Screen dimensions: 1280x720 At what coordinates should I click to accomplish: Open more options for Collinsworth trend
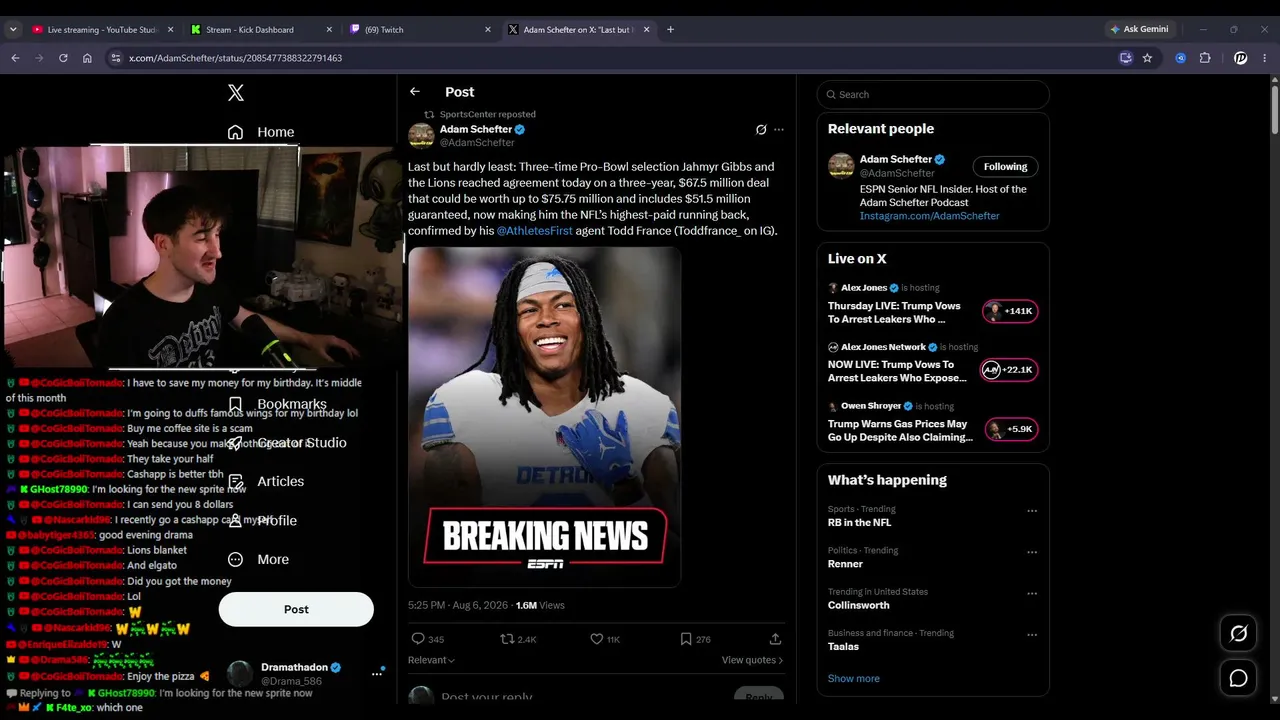[1032, 593]
